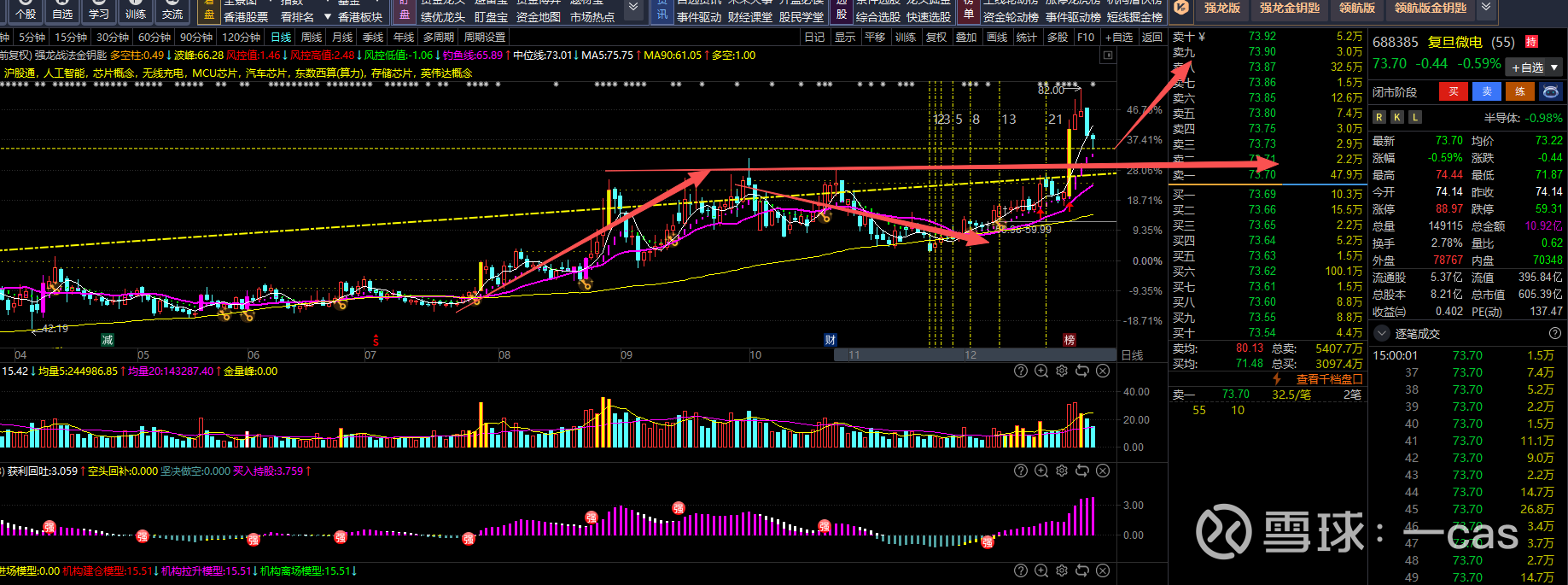Switch to the 周线 period tab

click(312, 38)
